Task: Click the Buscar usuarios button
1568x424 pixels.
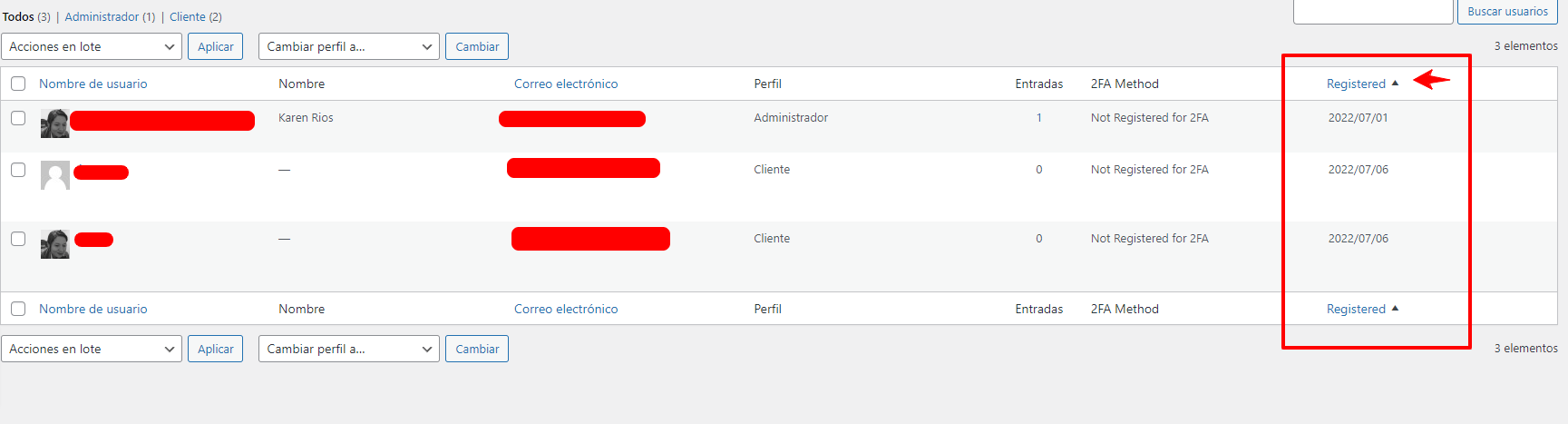Action: point(1507,12)
